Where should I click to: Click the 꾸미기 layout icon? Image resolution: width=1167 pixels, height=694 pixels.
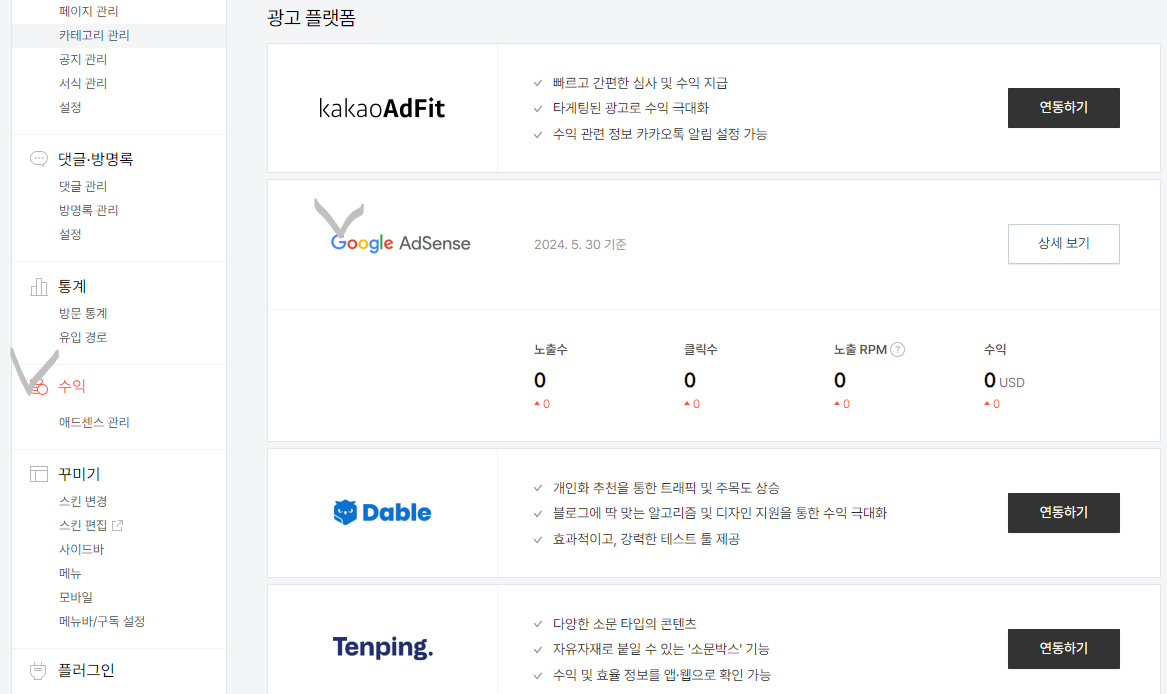tap(39, 474)
